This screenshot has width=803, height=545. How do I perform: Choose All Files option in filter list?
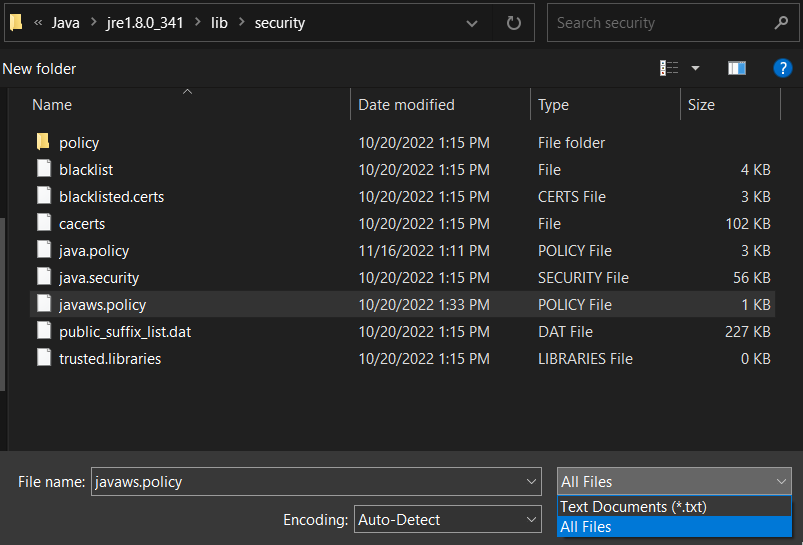point(674,527)
